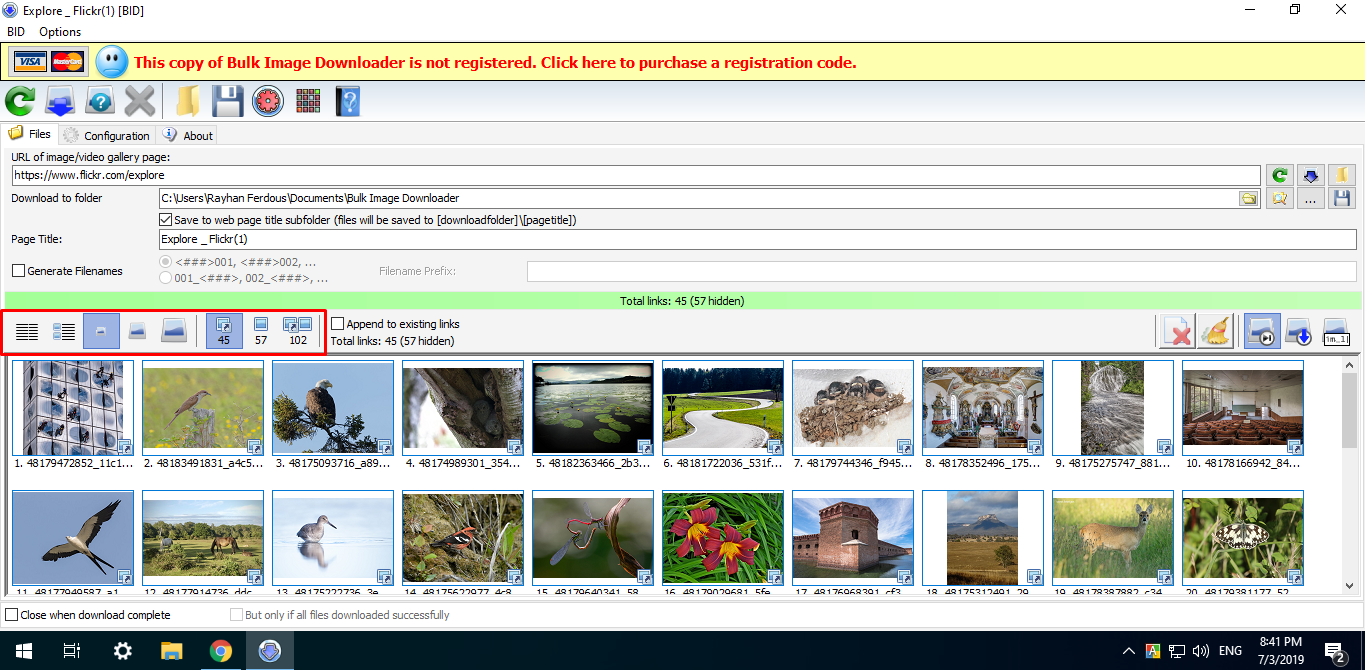Viewport: 1365px width, 670px height.
Task: Click the colored grid toolbar icon
Action: [x=307, y=101]
